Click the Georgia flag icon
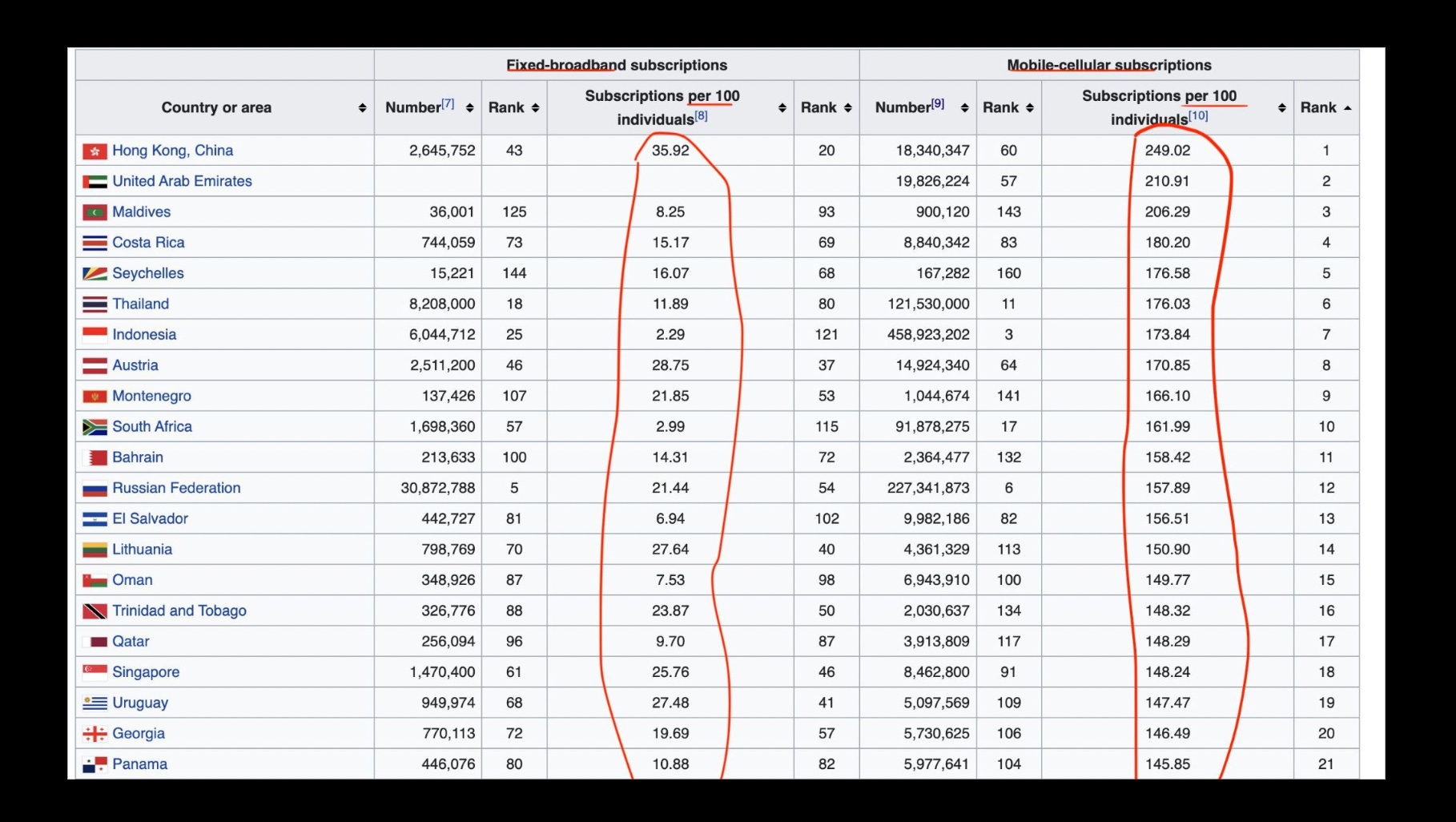Image resolution: width=1456 pixels, height=822 pixels. click(x=95, y=734)
